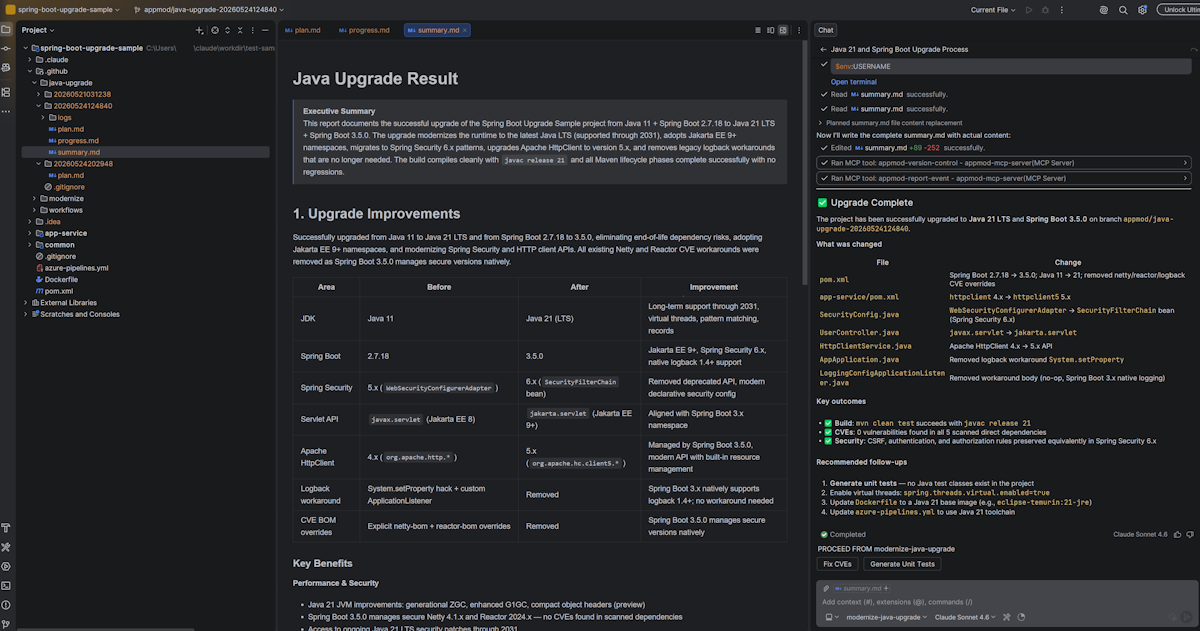Click the Collapse All icon in the Project panel
The height and width of the screenshot is (631, 1200).
click(239, 30)
